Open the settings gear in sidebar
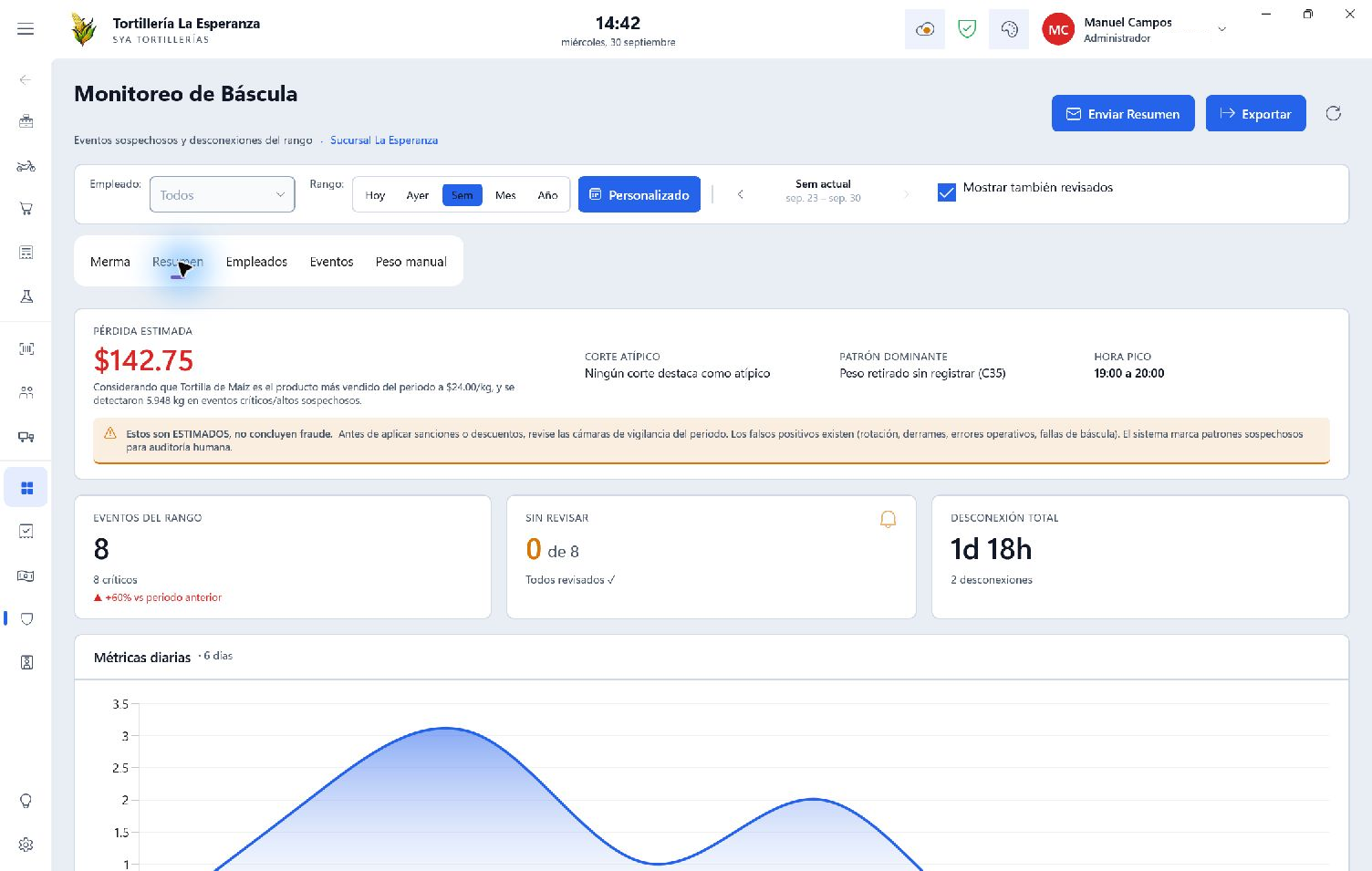Image resolution: width=1372 pixels, height=871 pixels. tap(26, 845)
